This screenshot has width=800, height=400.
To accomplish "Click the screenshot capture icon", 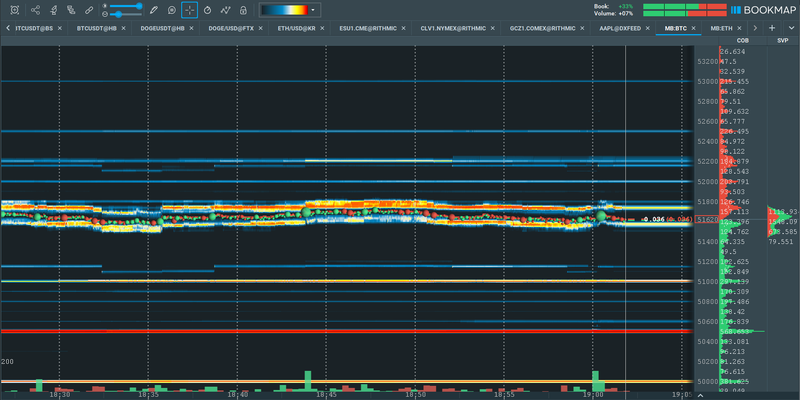I will click(x=14, y=10).
